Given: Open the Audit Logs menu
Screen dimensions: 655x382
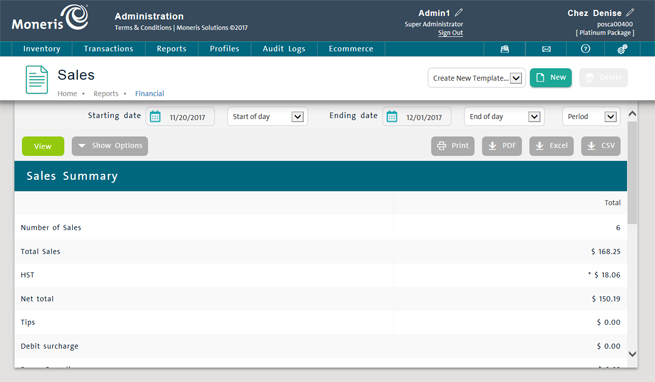Looking at the screenshot, I should click(284, 48).
